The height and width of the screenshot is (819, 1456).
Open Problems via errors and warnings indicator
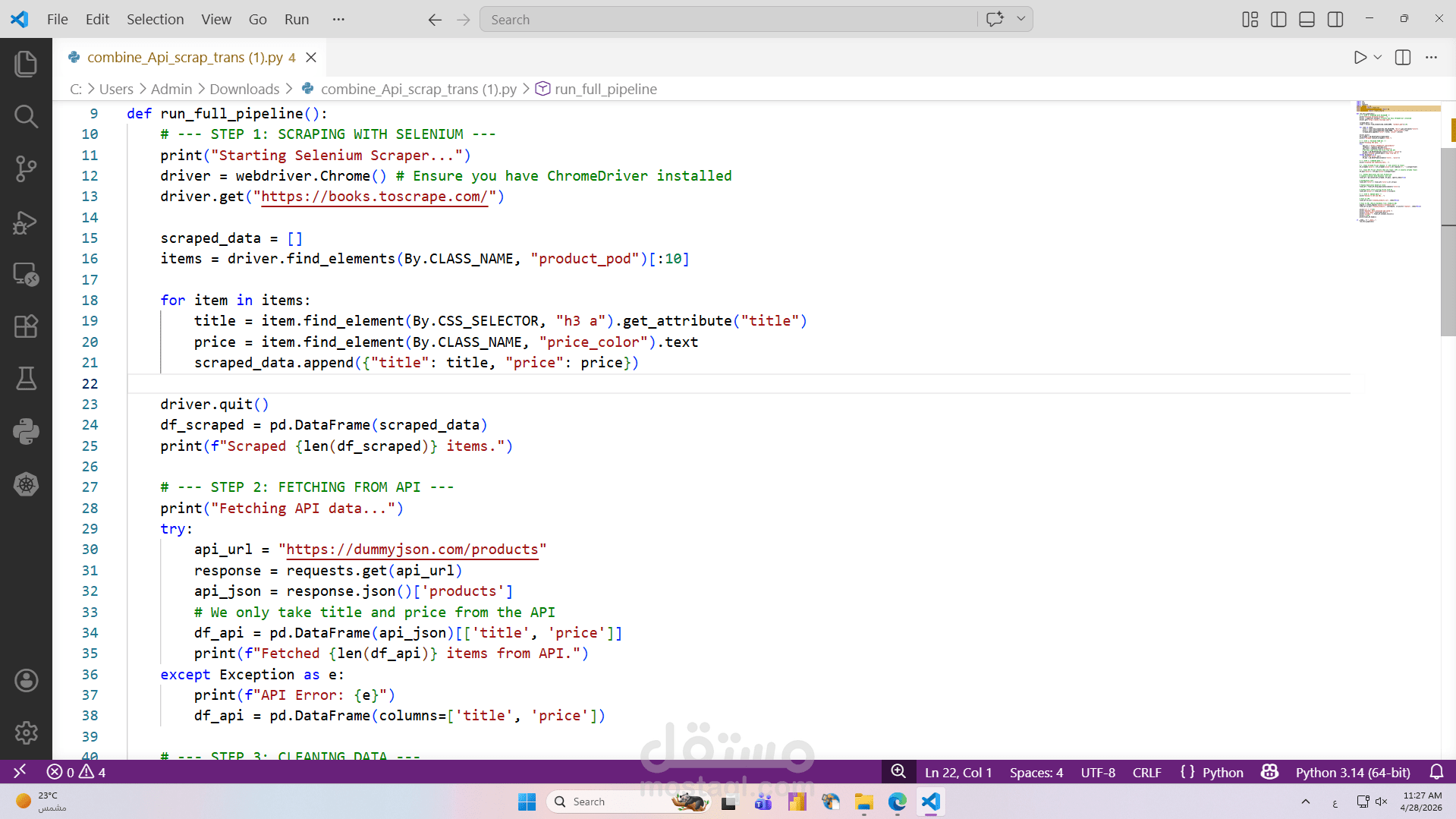pyautogui.click(x=76, y=772)
